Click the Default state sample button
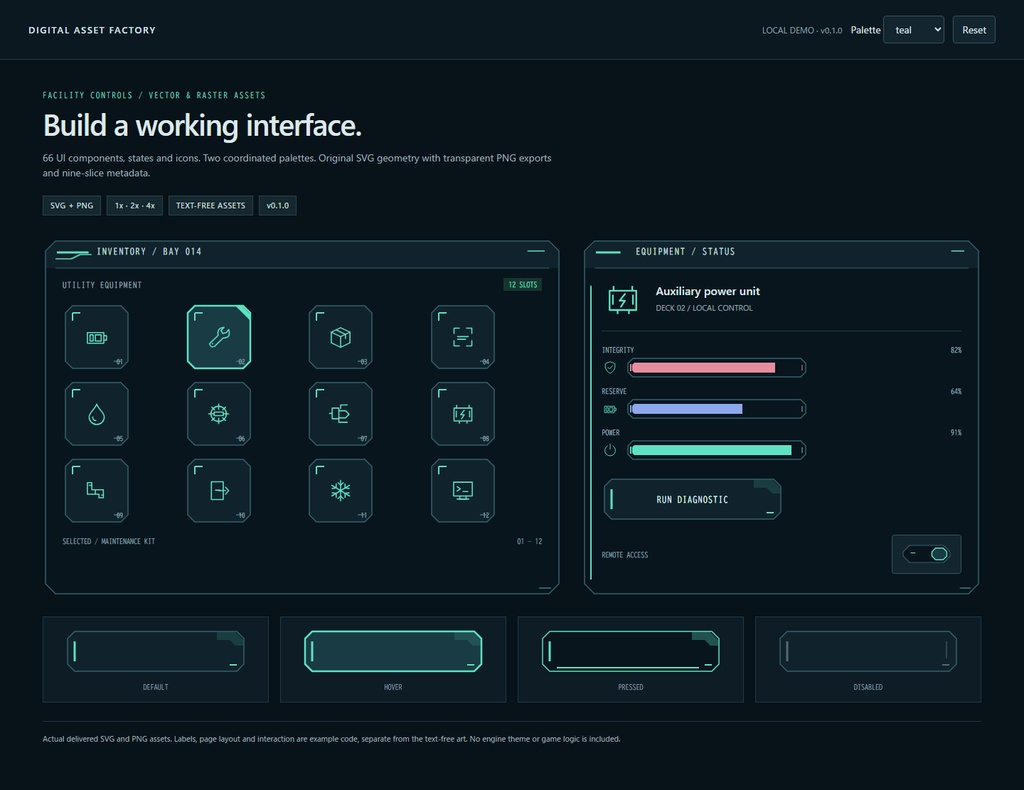Image resolution: width=1024 pixels, height=790 pixels. click(x=155, y=651)
